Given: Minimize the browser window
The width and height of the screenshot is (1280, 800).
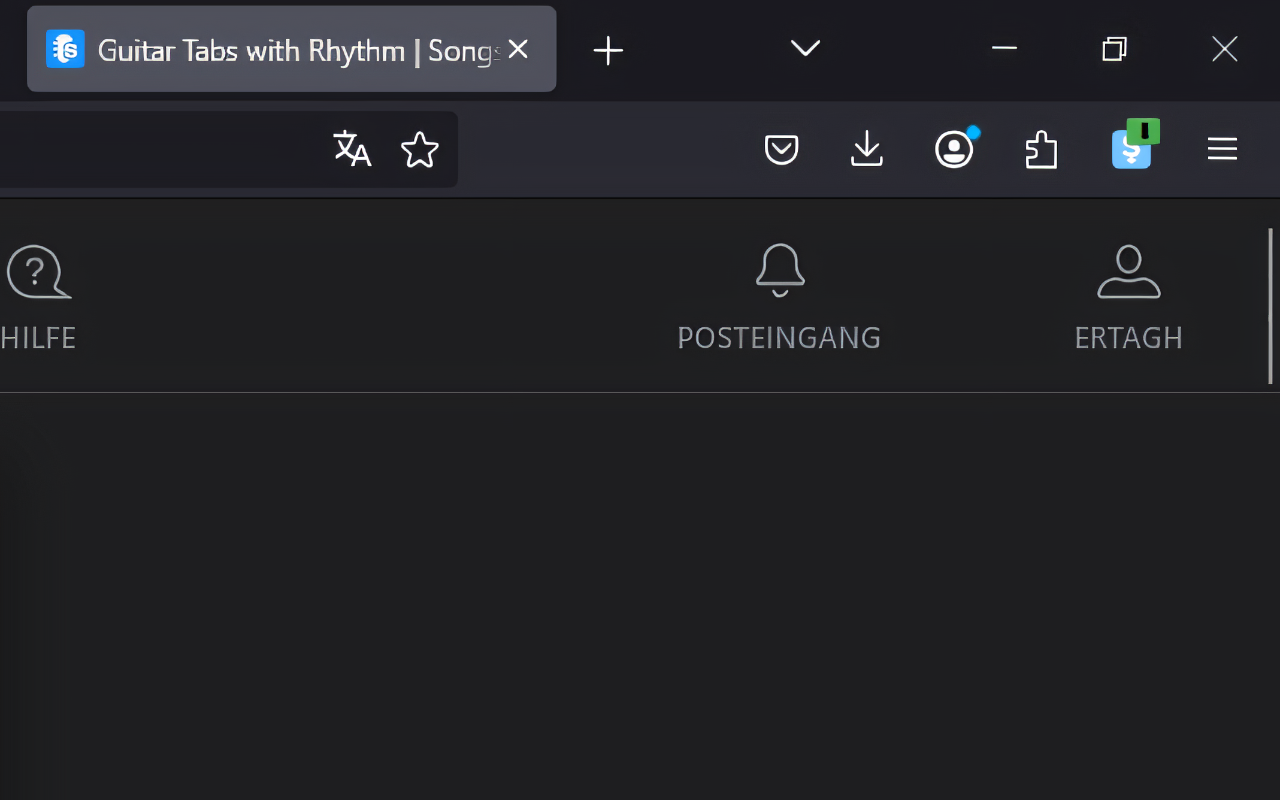Looking at the screenshot, I should point(1004,48).
